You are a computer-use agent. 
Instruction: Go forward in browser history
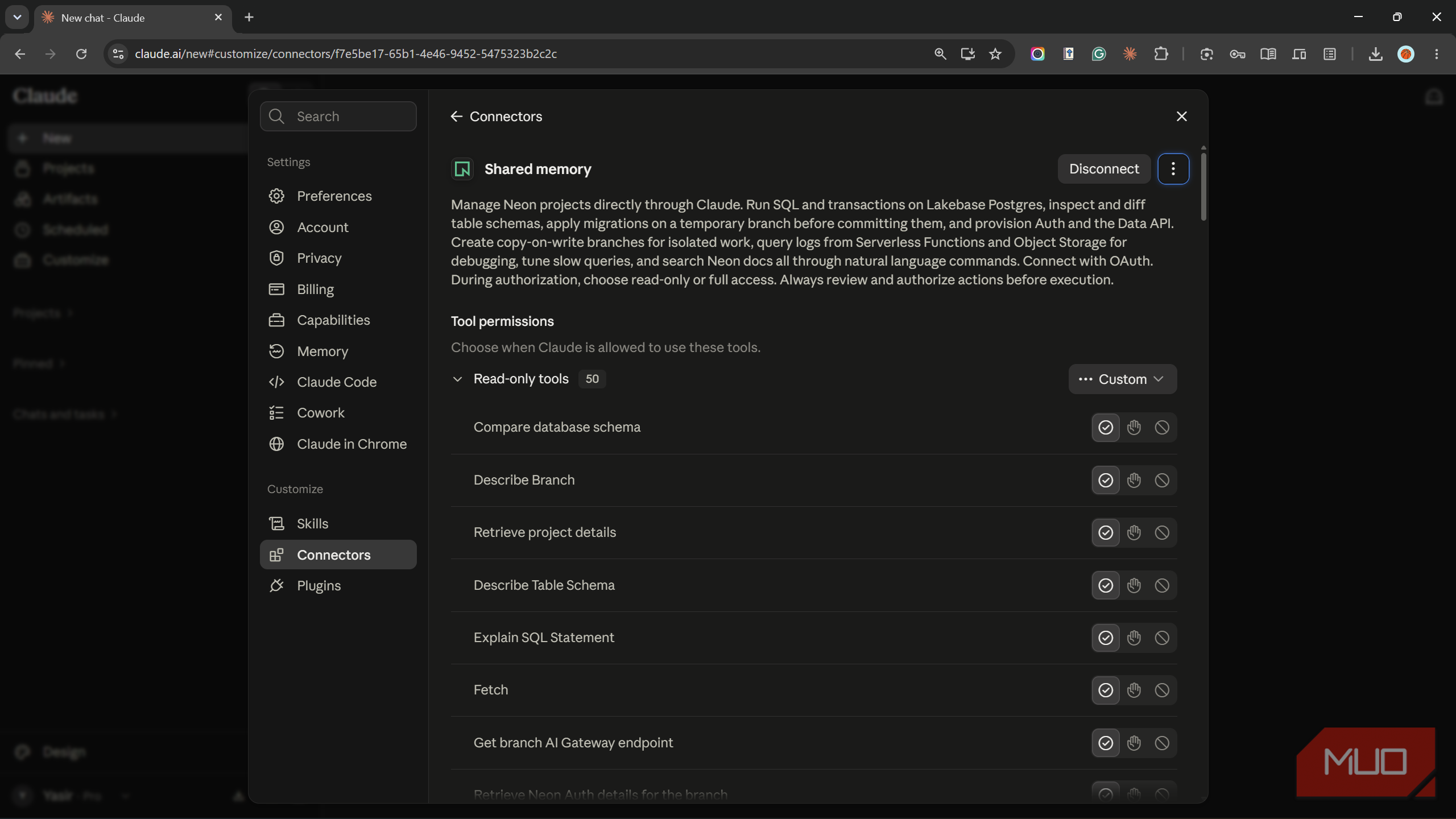[51, 54]
